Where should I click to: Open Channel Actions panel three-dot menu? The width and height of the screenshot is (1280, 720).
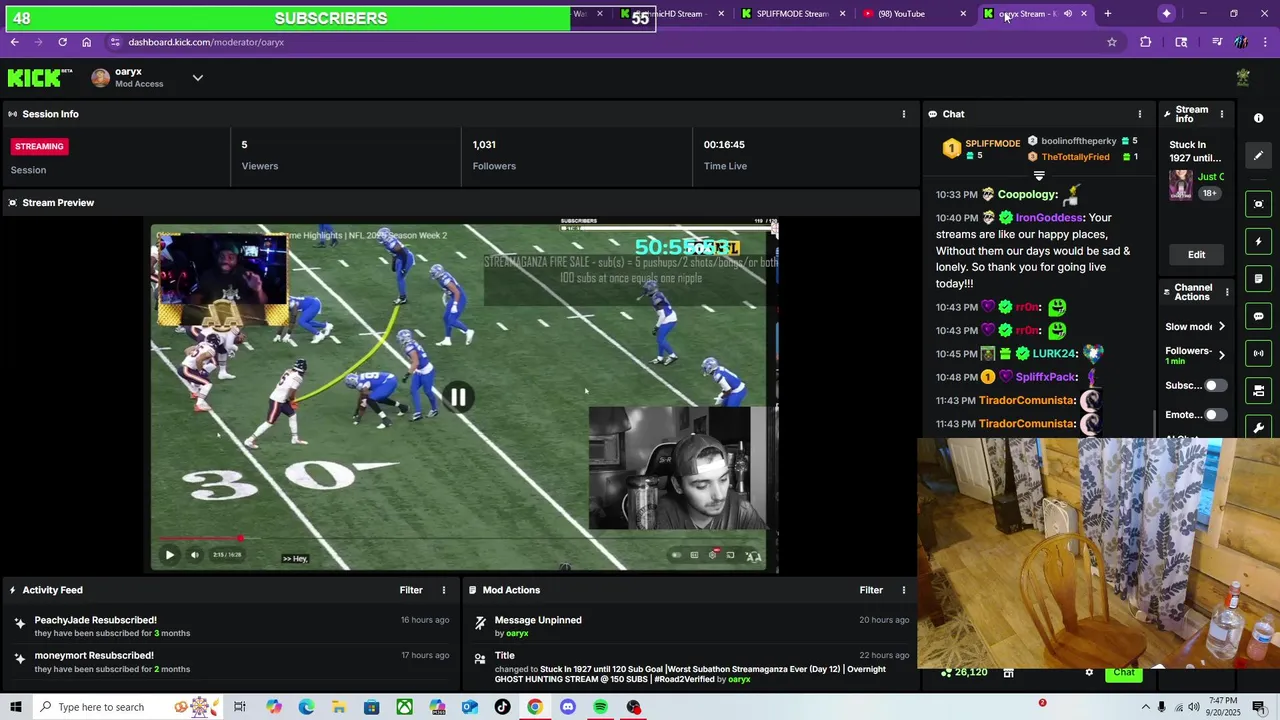1227,292
